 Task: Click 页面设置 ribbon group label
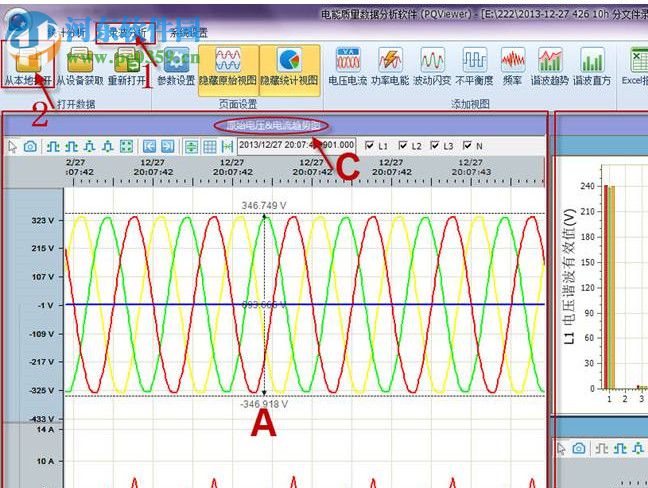(238, 104)
